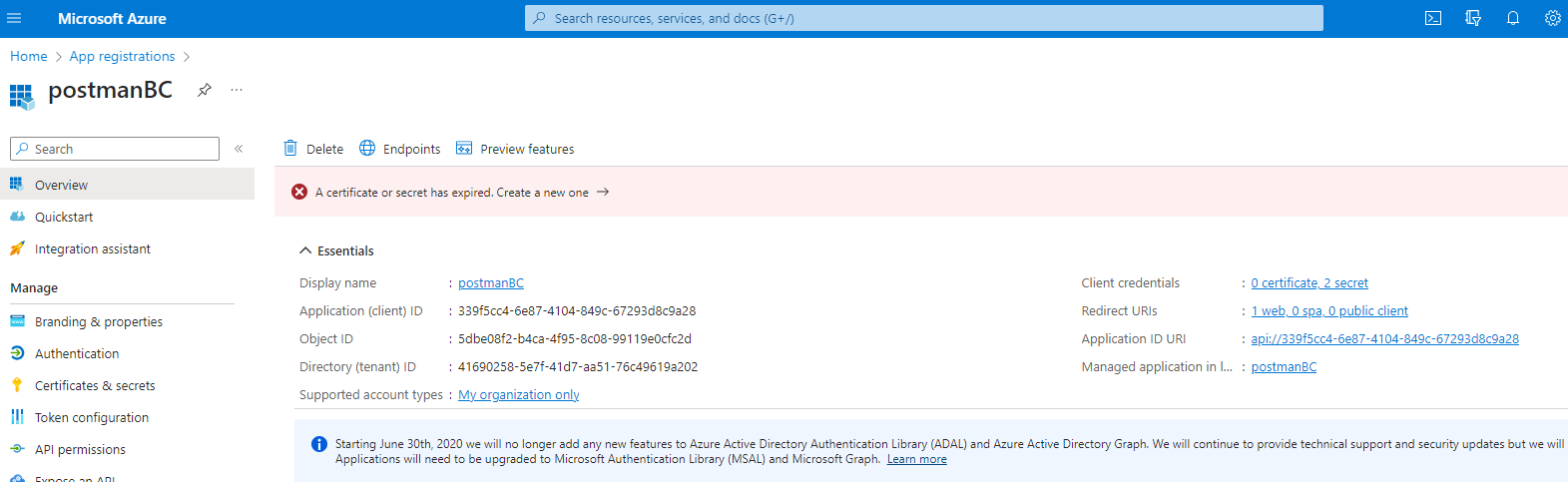
Task: Click the blue info icon in the ADAL notice
Action: click(319, 444)
